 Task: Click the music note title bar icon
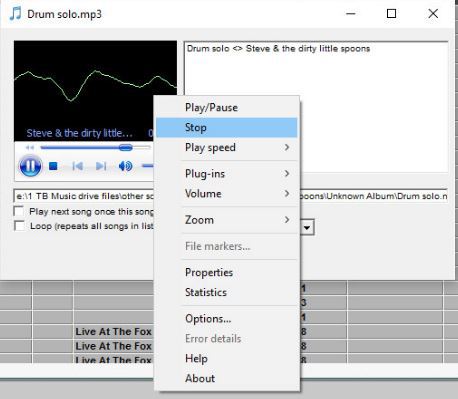15,14
